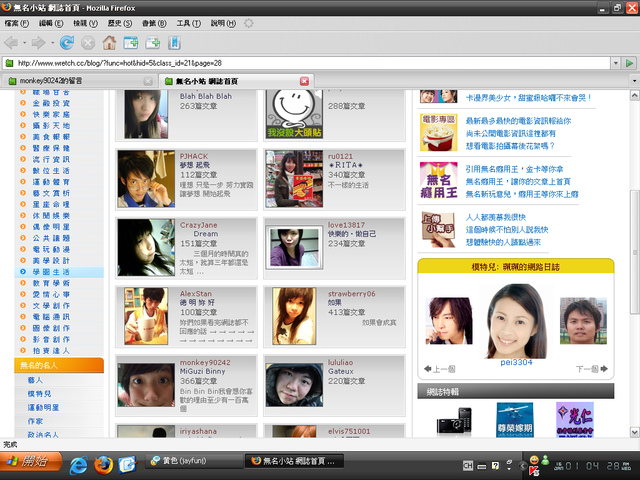Expand the address bar URL dropdown
Screen dimensions: 640x480
click(x=616, y=63)
